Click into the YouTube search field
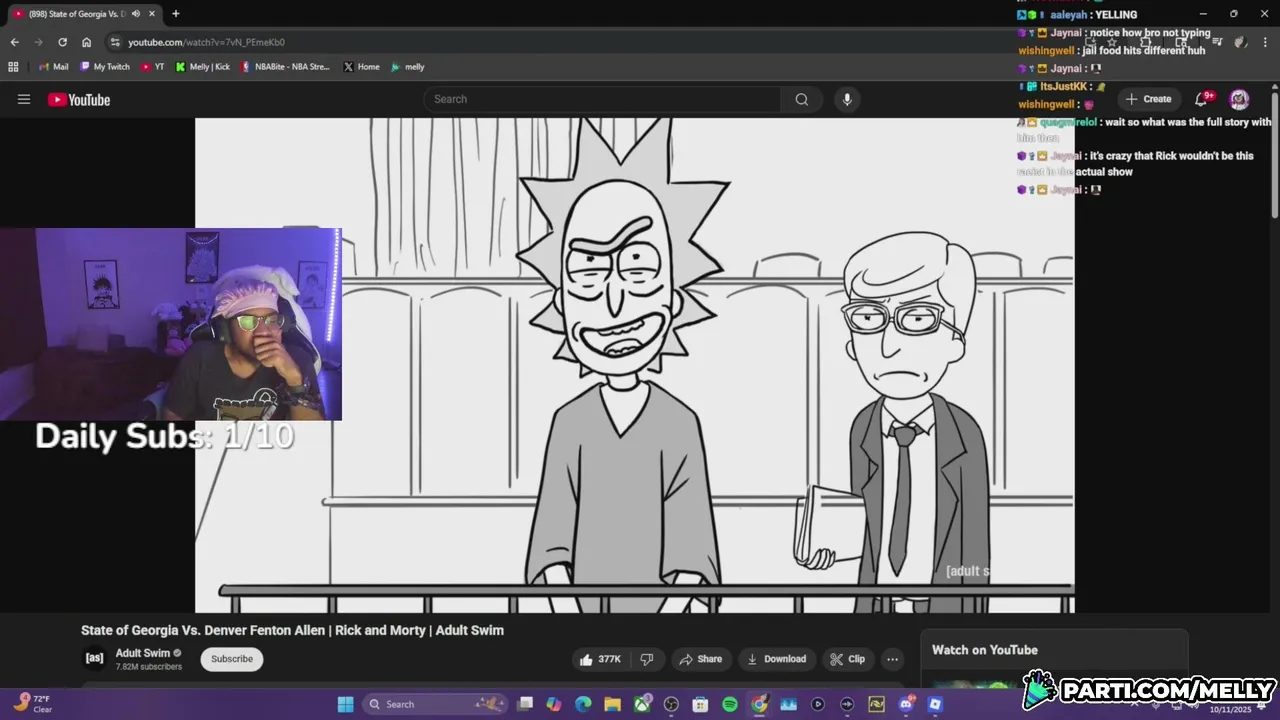 [602, 99]
